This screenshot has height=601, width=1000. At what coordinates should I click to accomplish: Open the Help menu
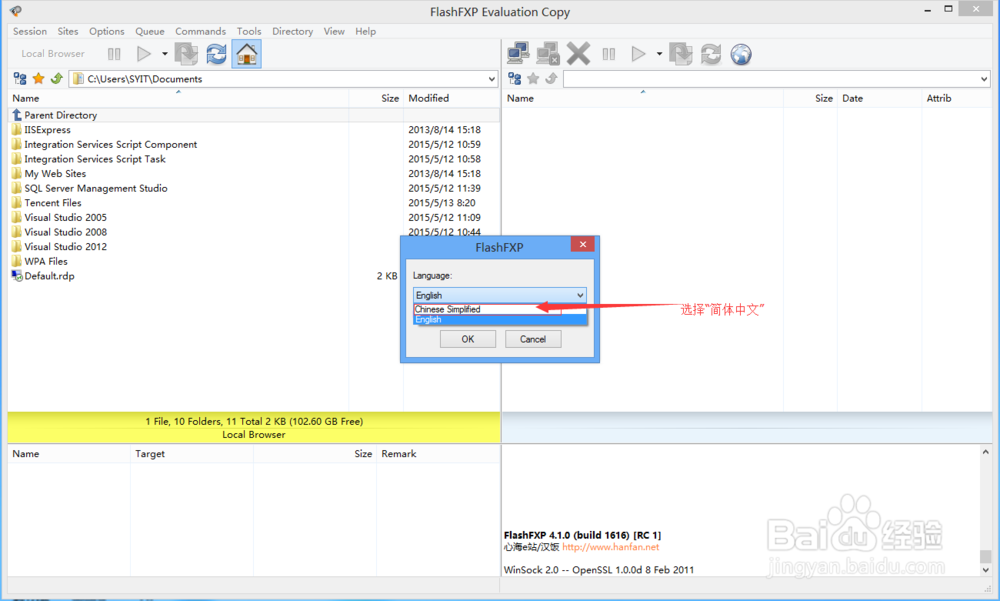(x=365, y=31)
